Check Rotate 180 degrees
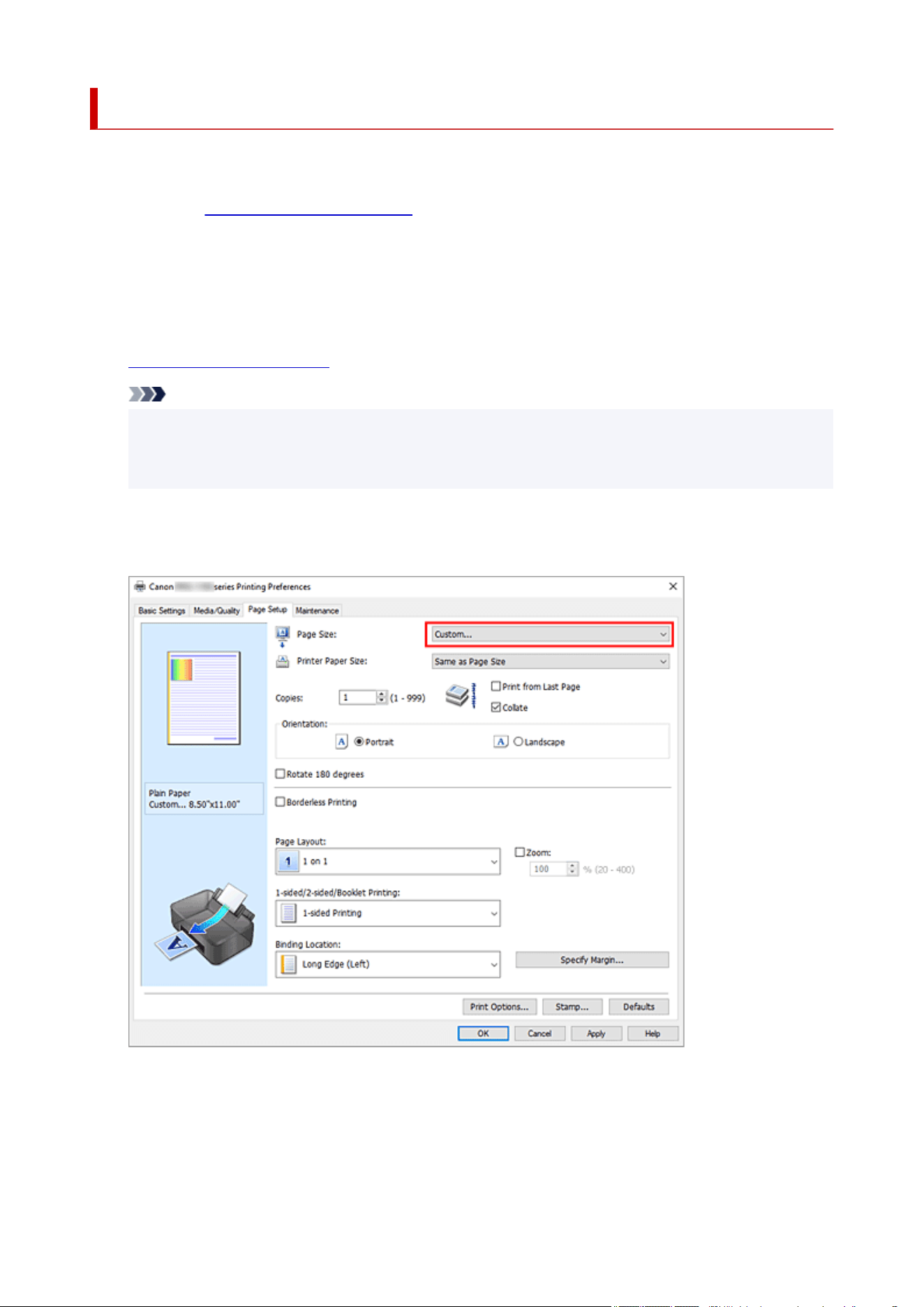 [281, 774]
